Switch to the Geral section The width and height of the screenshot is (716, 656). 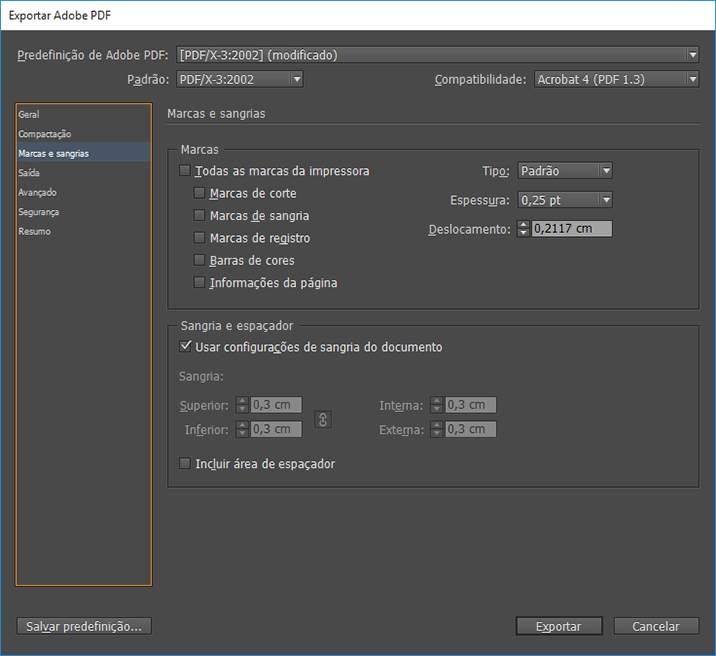[x=29, y=115]
